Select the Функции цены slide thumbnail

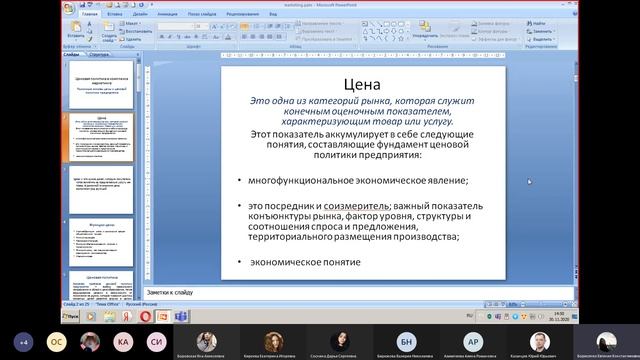coord(101,242)
